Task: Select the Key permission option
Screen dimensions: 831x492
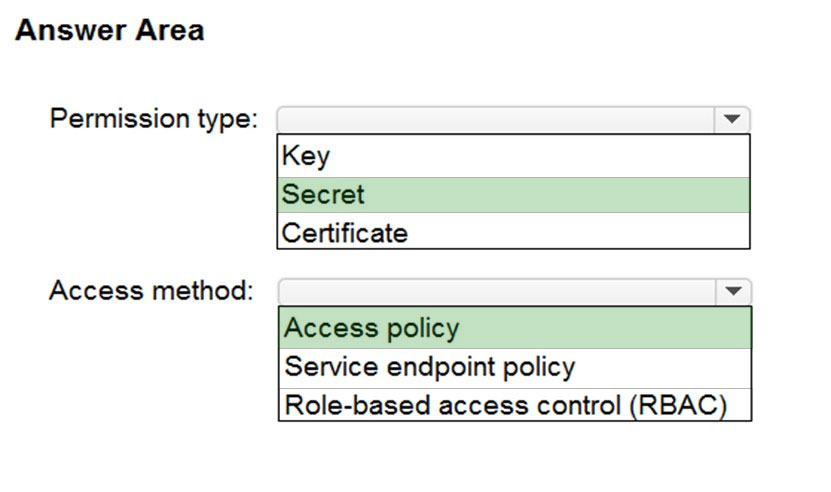Action: 513,156
